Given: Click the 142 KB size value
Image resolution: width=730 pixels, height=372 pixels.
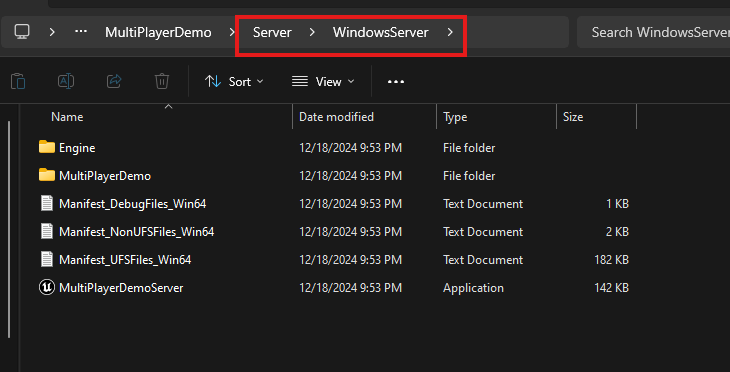Looking at the screenshot, I should coord(611,288).
